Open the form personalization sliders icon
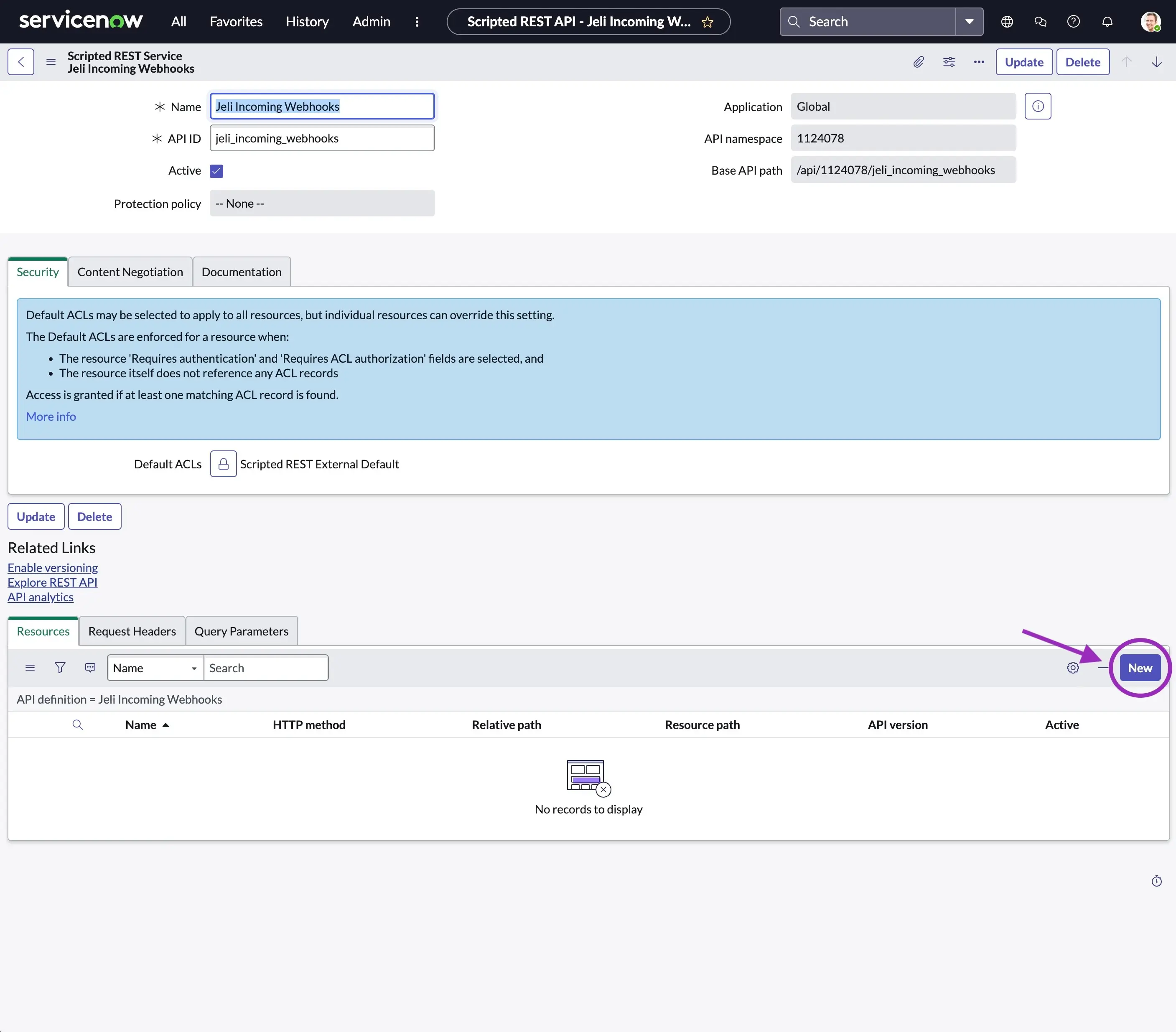Screen dimensions: 1176x1032 [949, 62]
